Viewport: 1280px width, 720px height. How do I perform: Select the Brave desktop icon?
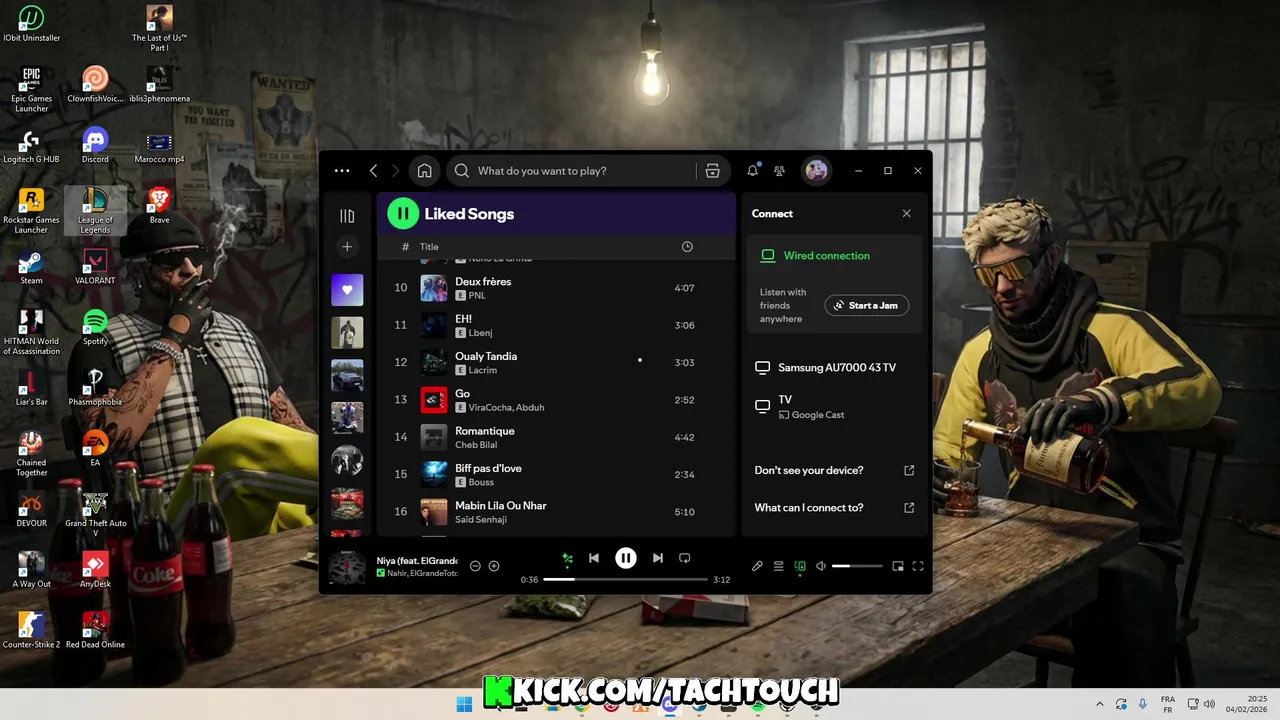[159, 206]
